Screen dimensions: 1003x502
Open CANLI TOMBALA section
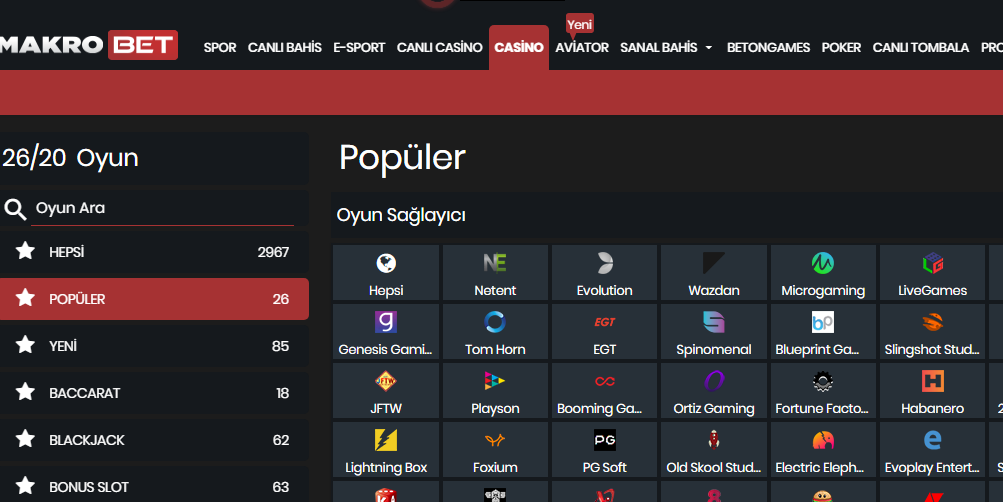coord(920,47)
